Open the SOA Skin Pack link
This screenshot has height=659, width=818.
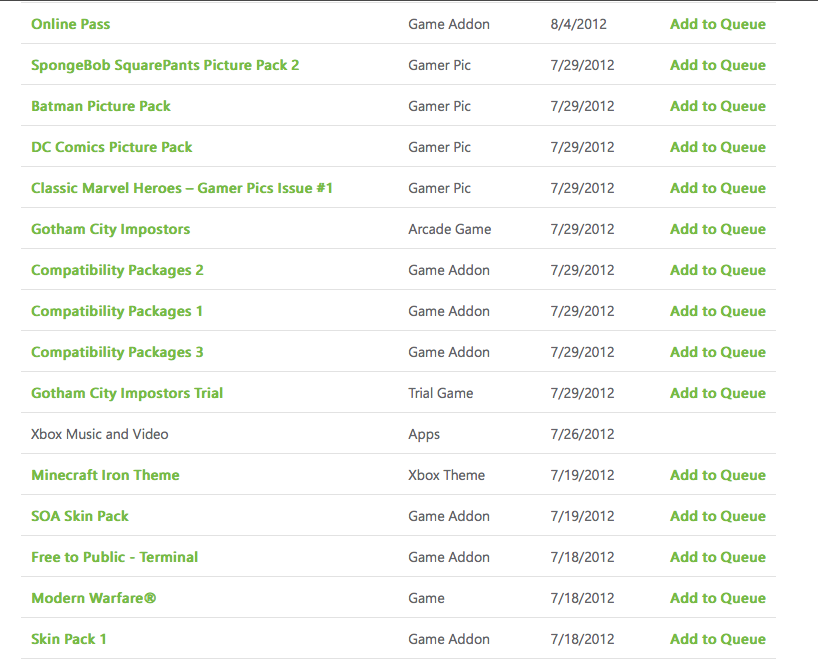80,516
